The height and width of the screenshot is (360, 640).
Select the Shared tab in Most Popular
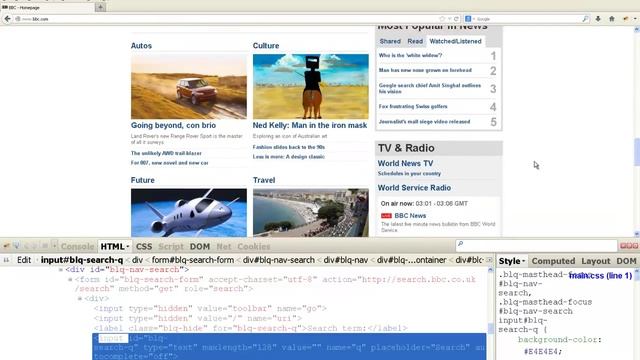390,41
